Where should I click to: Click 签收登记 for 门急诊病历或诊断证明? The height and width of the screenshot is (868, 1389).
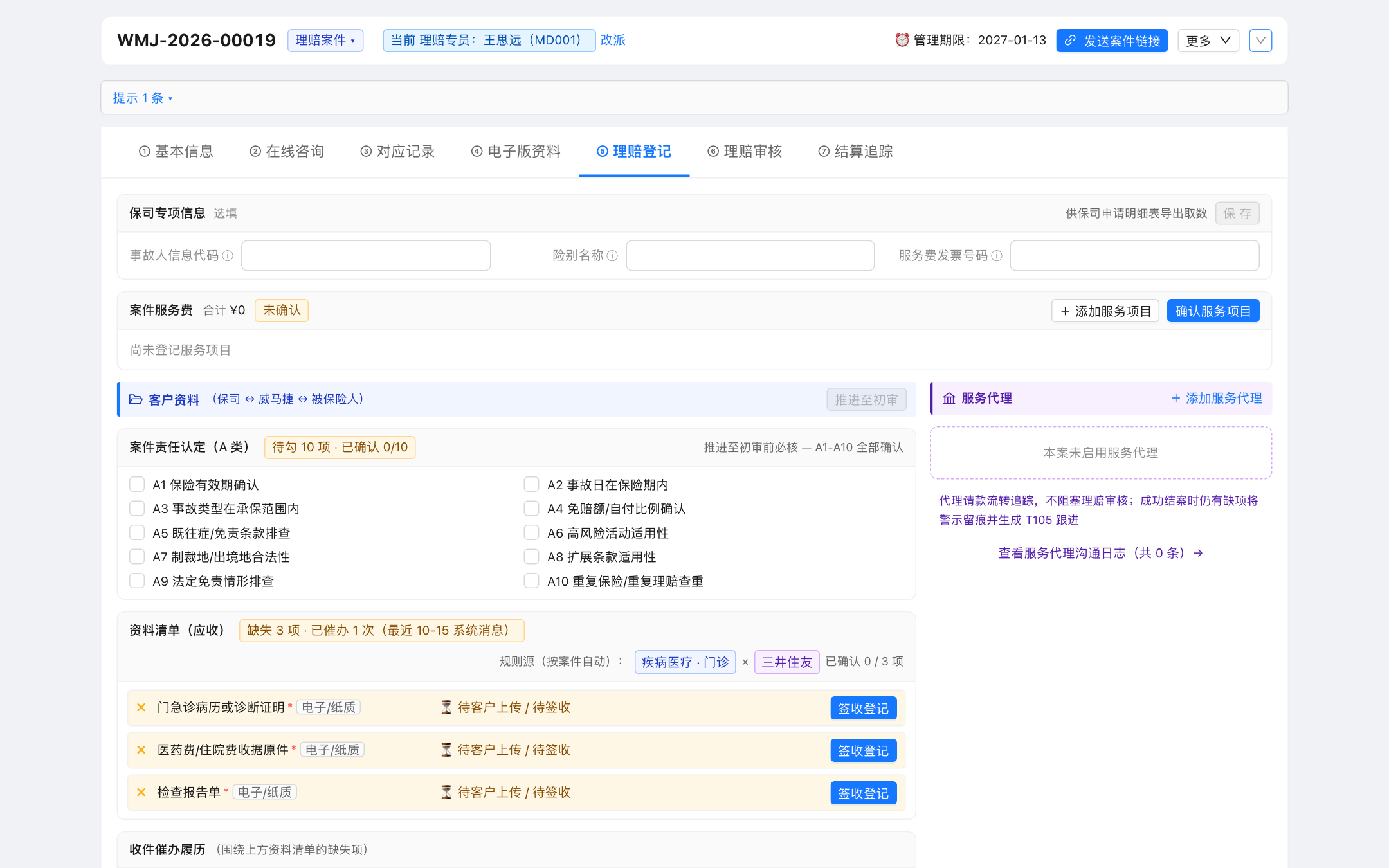864,709
